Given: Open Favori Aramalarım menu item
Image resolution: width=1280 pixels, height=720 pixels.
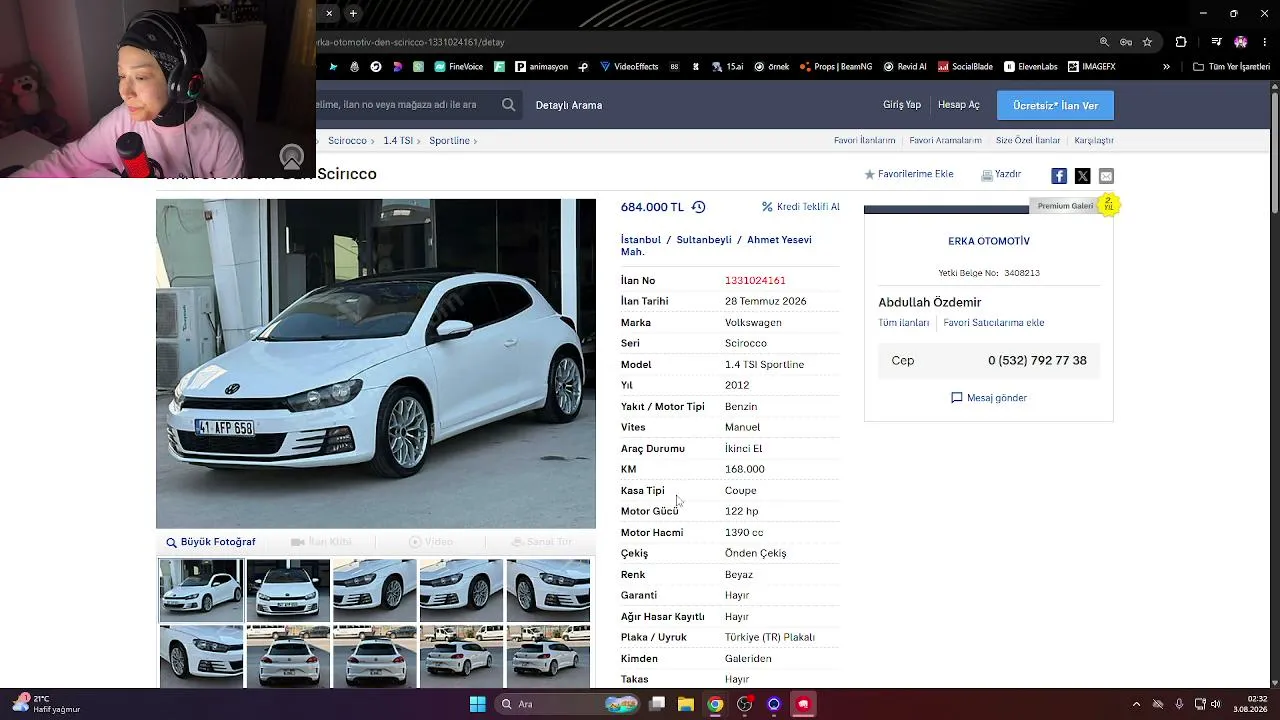Looking at the screenshot, I should point(946,141).
